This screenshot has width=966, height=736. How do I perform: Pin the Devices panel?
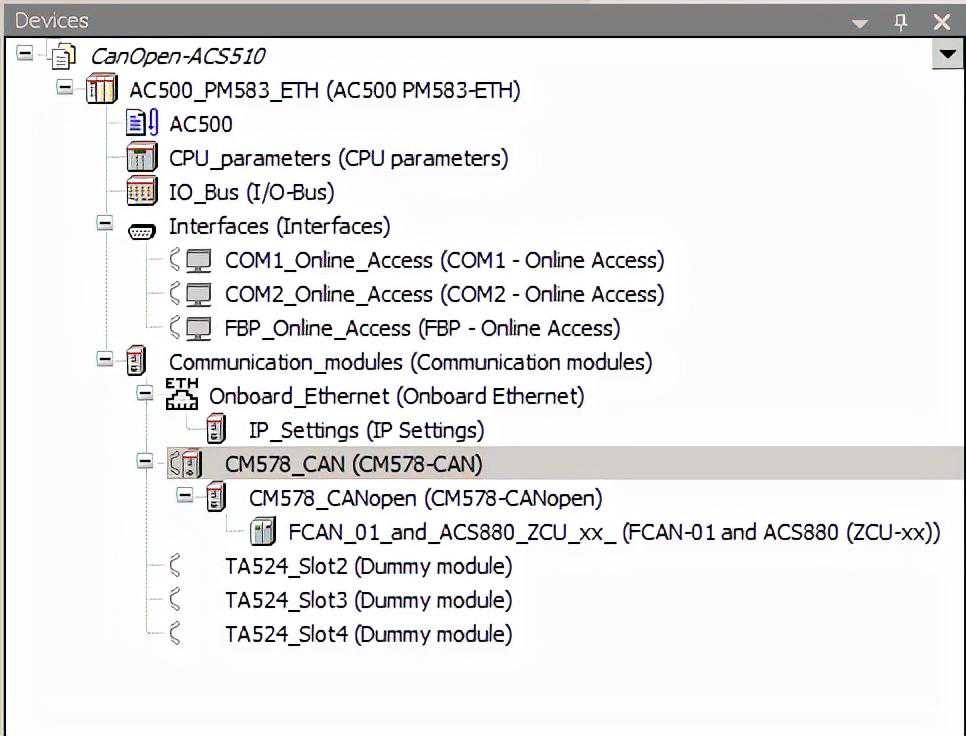pos(900,21)
